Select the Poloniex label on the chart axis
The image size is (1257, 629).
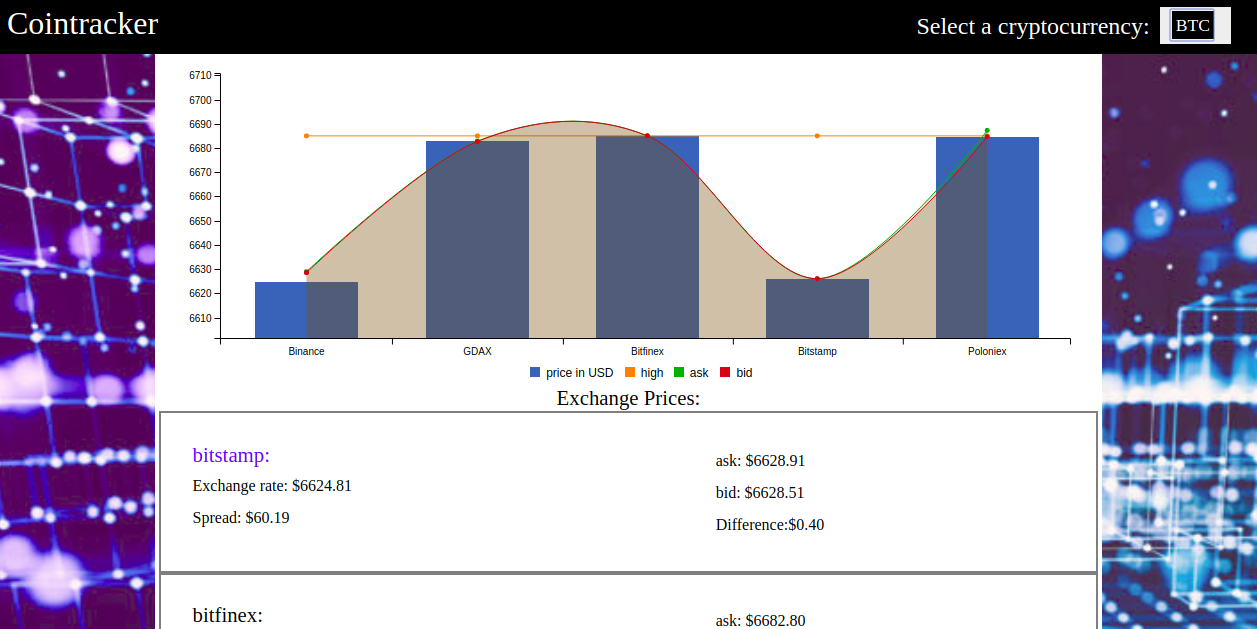tap(987, 351)
